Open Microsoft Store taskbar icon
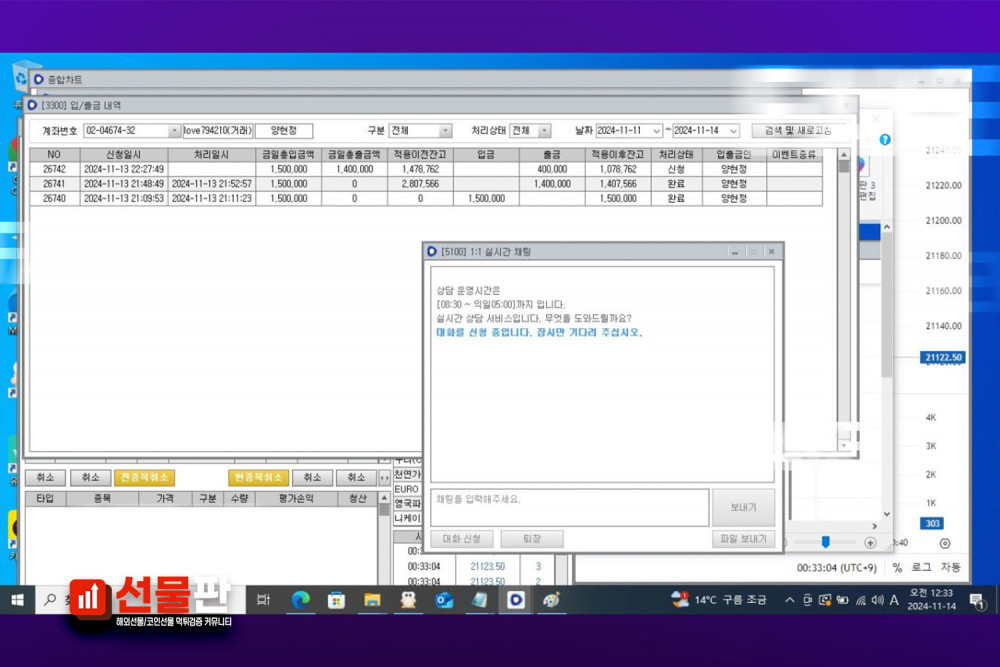This screenshot has height=667, width=1000. (336, 600)
